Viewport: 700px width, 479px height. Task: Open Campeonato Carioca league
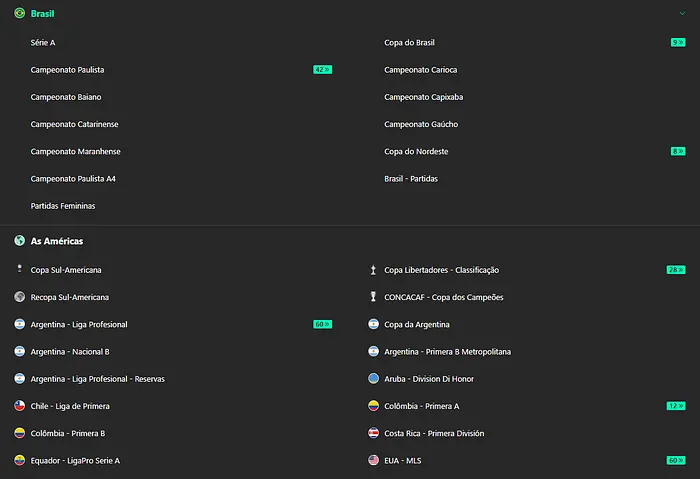click(420, 70)
